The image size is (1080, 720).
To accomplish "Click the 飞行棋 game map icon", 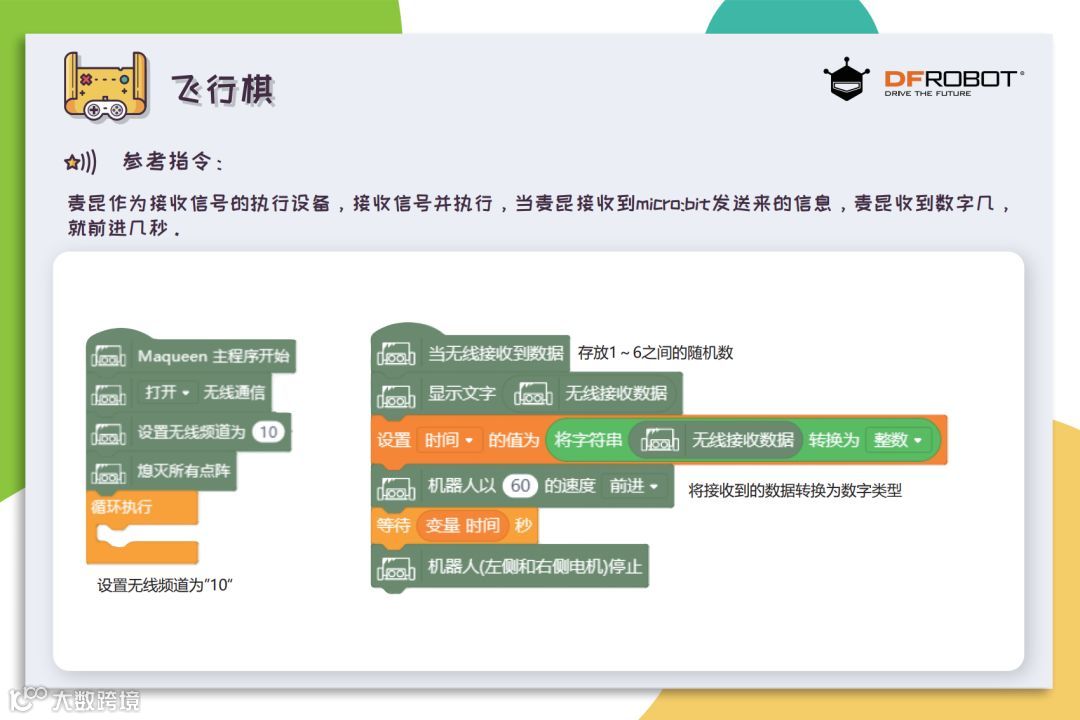I will click(105, 87).
